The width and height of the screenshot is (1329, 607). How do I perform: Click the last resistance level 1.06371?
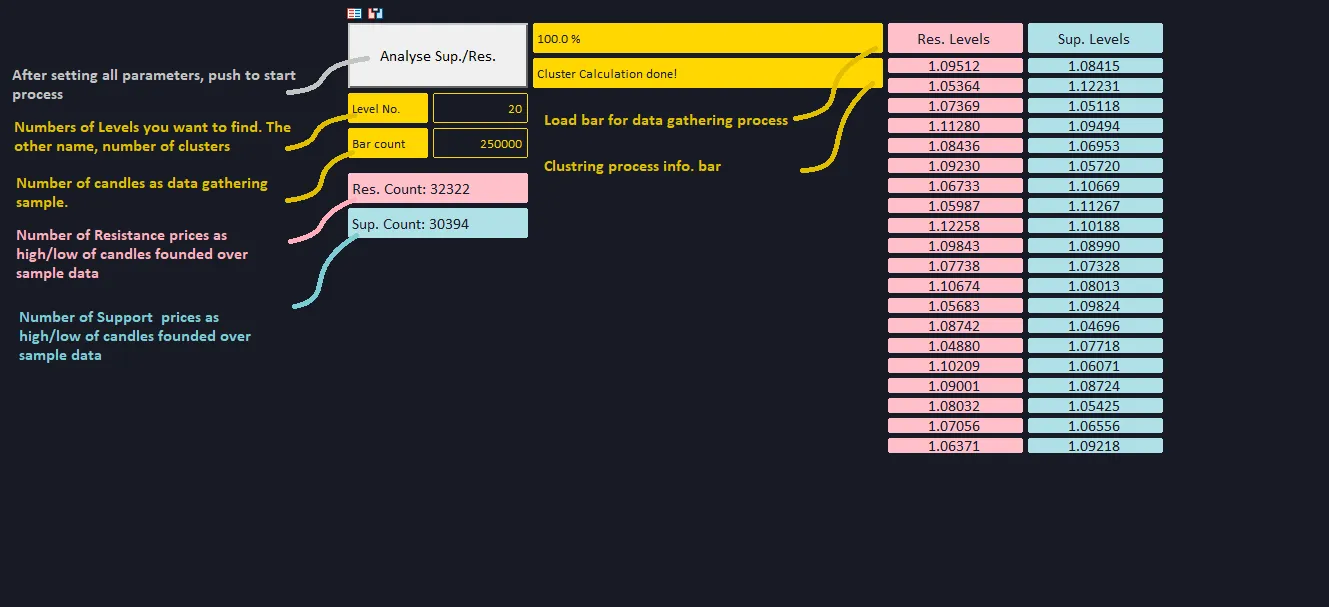(x=954, y=446)
